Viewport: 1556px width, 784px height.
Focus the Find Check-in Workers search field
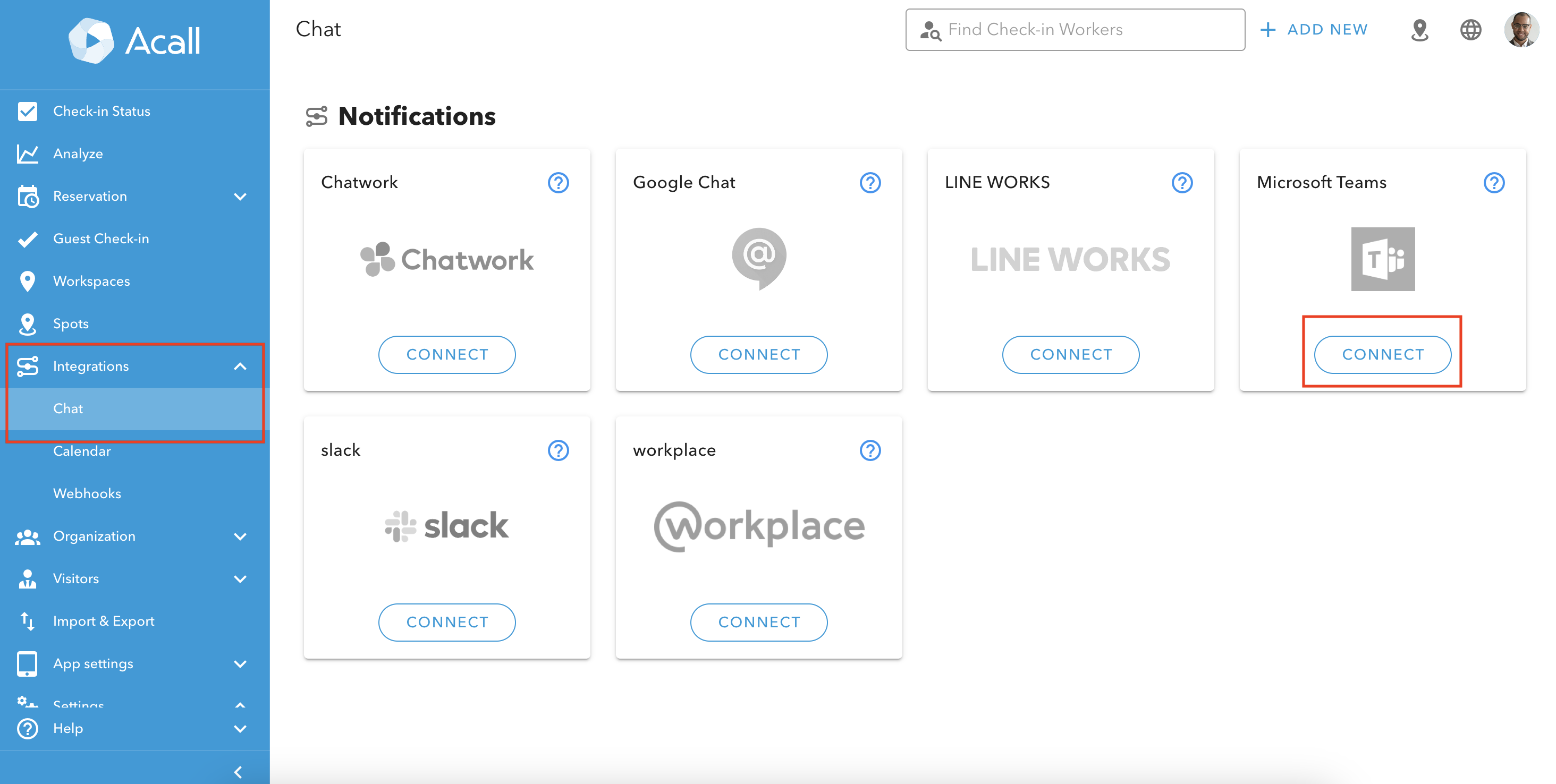[1075, 30]
